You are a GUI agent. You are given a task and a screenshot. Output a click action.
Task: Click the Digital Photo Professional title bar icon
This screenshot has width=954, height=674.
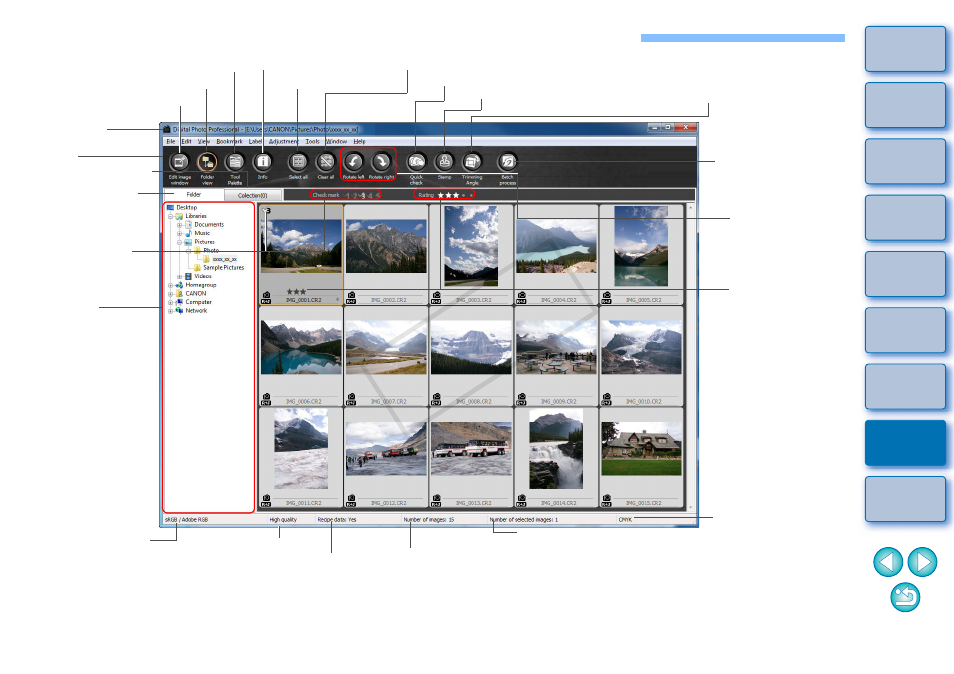167,129
